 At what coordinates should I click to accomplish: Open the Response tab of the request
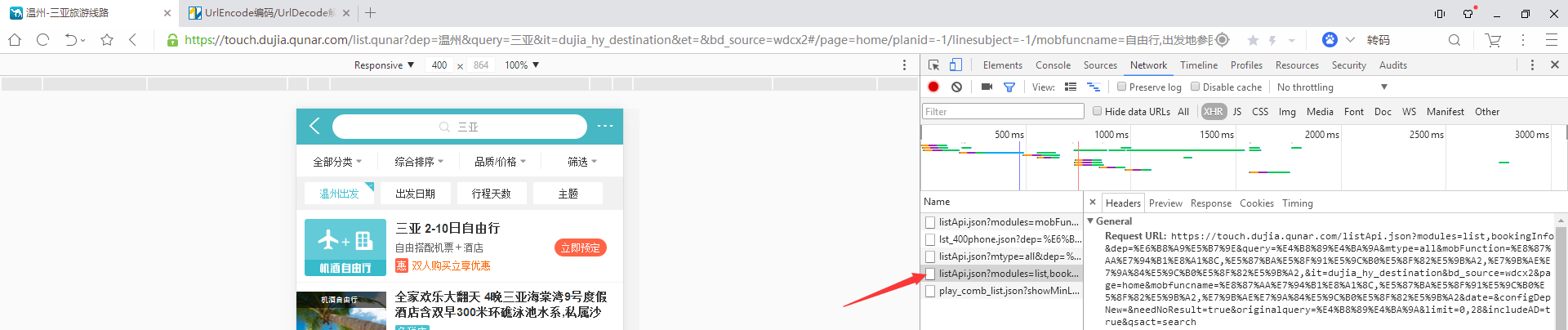click(1210, 203)
